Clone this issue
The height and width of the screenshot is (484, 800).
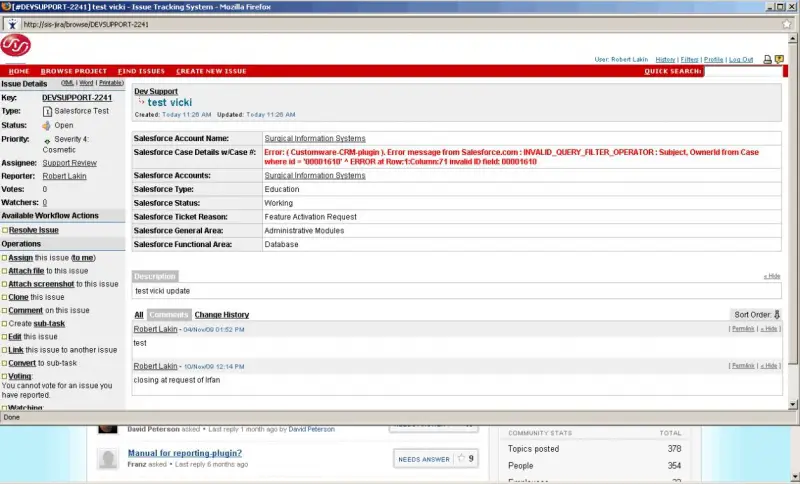click(x=18, y=297)
